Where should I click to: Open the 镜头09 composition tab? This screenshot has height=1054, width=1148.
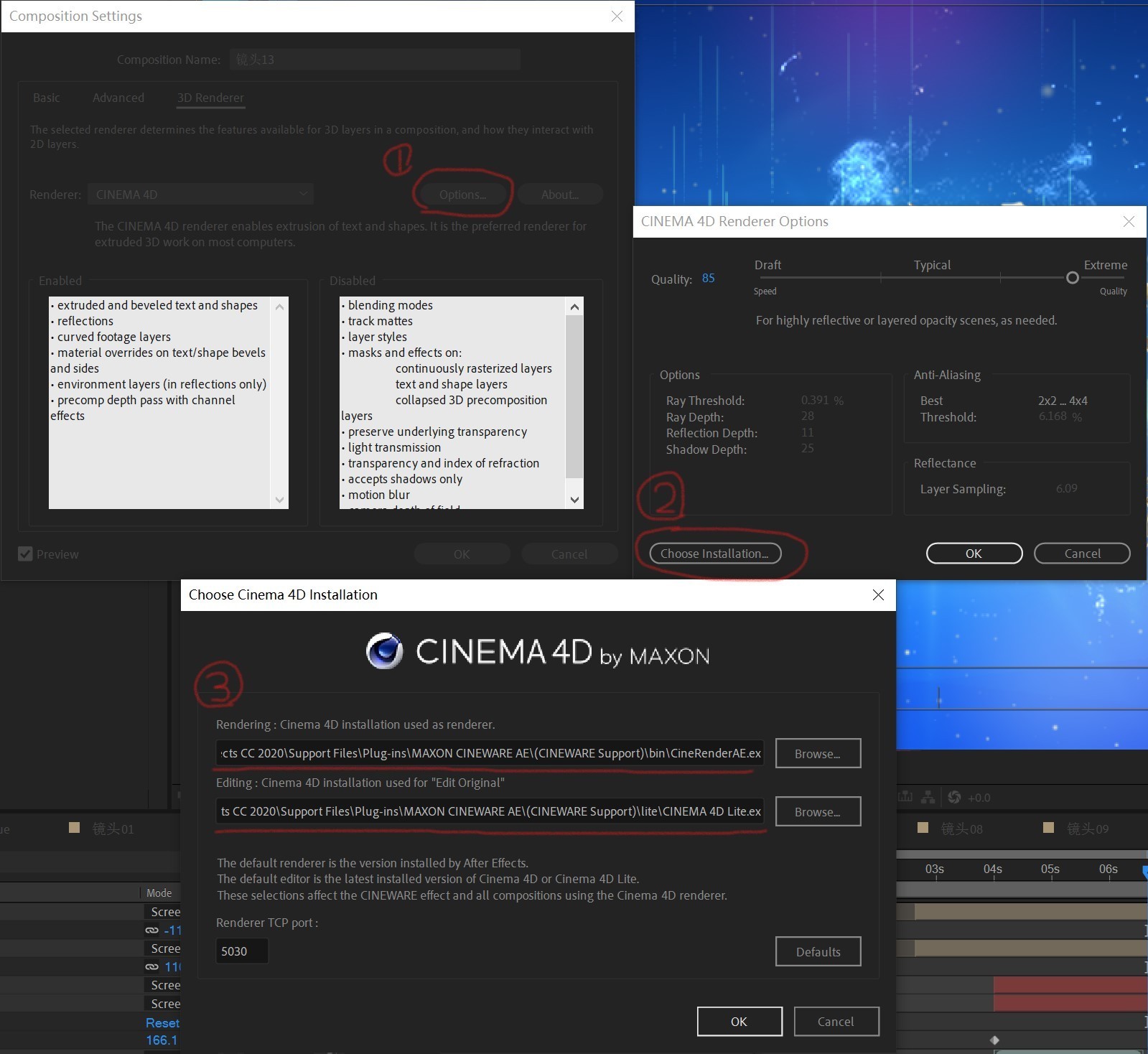(x=1088, y=829)
